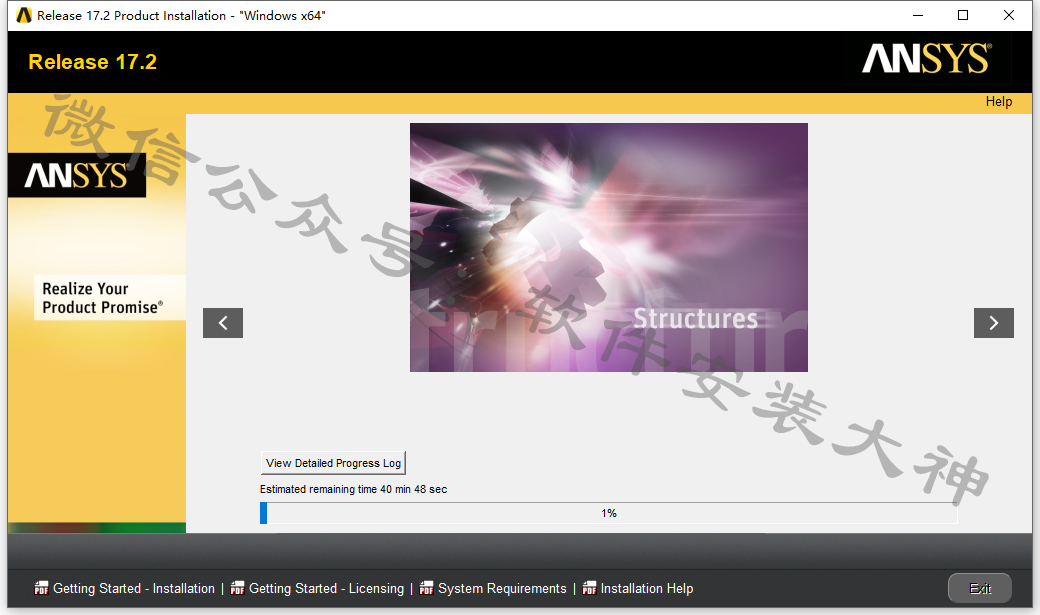This screenshot has width=1040, height=615.
Task: Maximize the installer window
Action: [963, 15]
